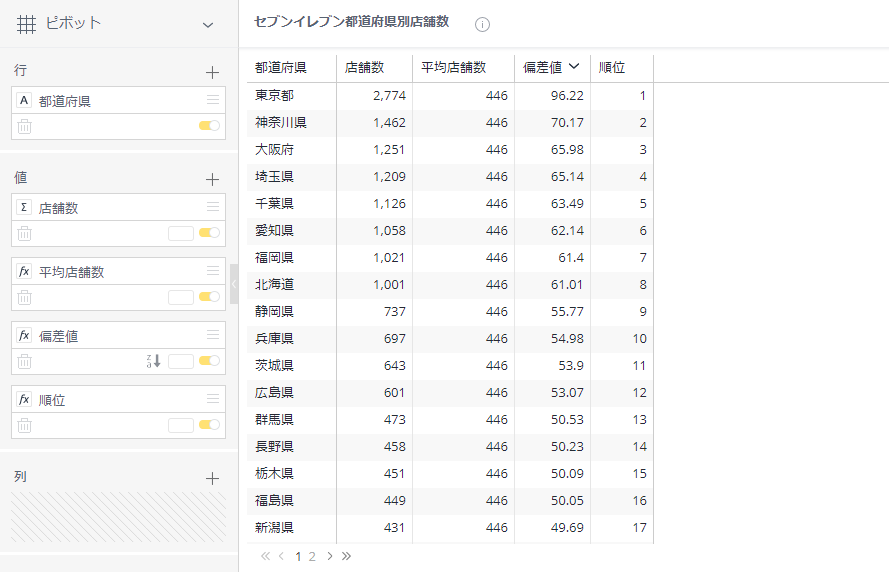Viewport: 889px width, 572px height.
Task: Remove 順位 using its trash icon
Action: [x=25, y=425]
